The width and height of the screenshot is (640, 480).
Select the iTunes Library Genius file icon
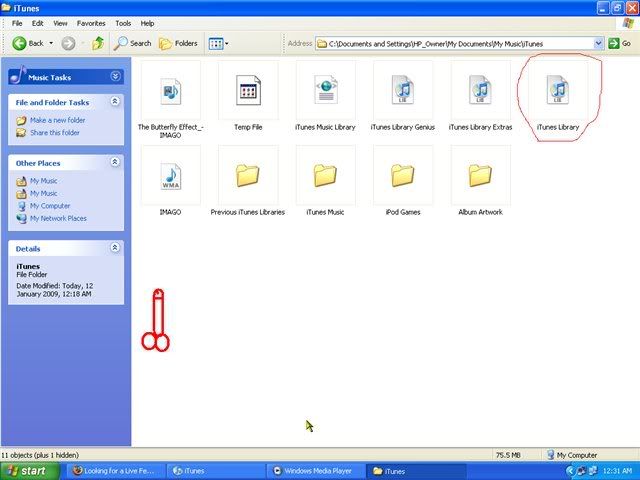pos(403,89)
